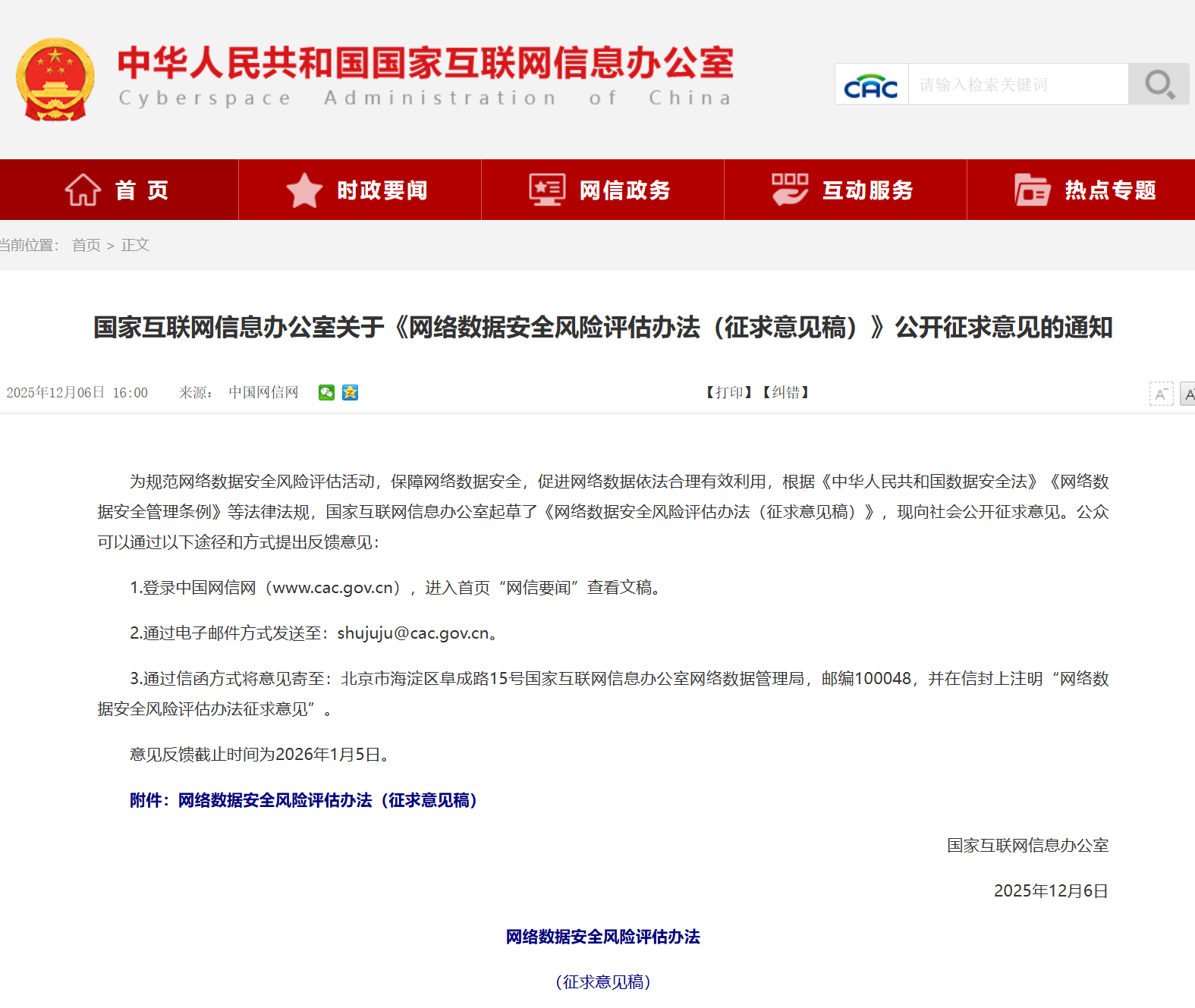Click the CAC logo beside search box
Screen dimensions: 1195x1008
coord(871,84)
